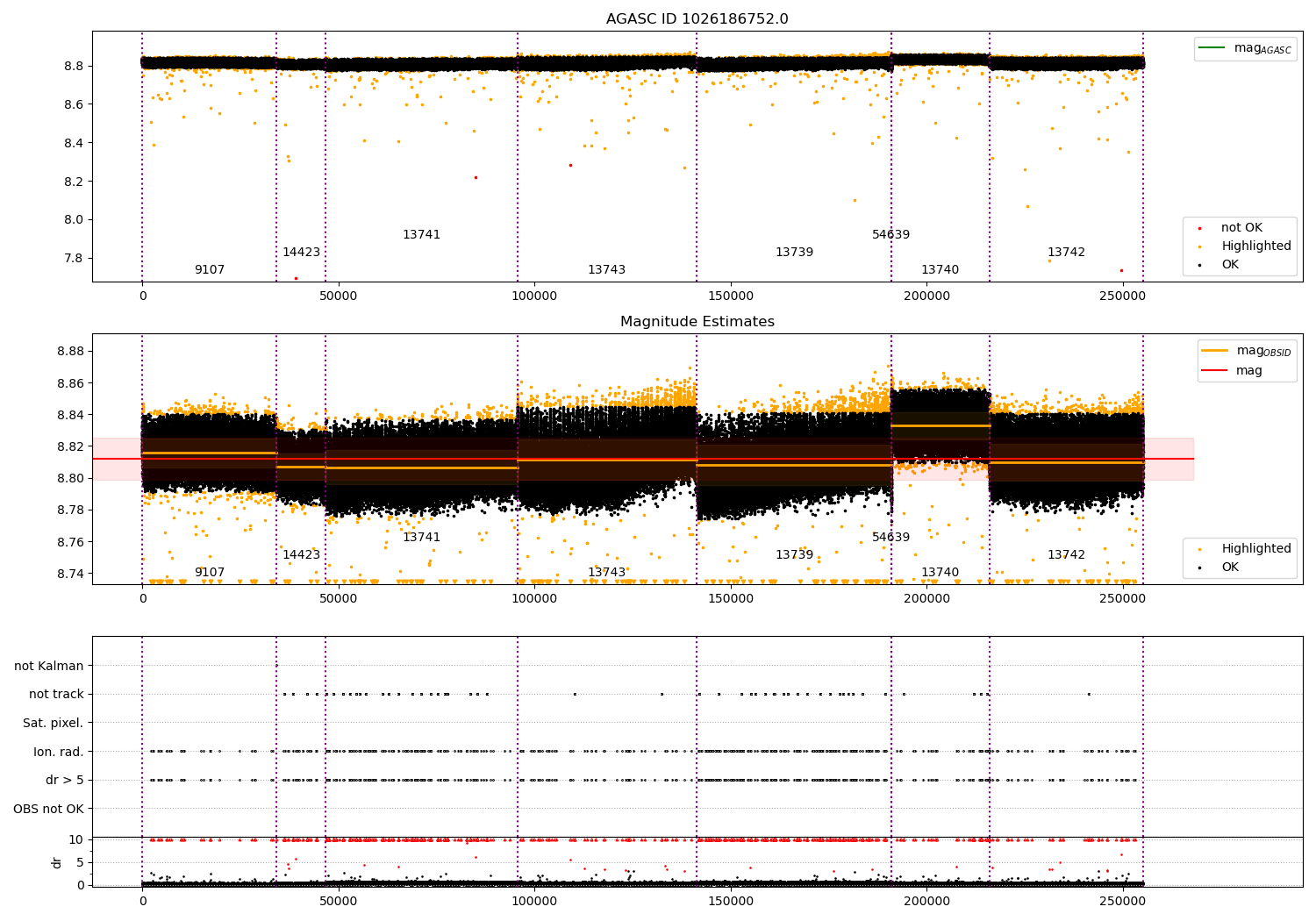Click the 8.88 y-axis tick label

point(70,352)
